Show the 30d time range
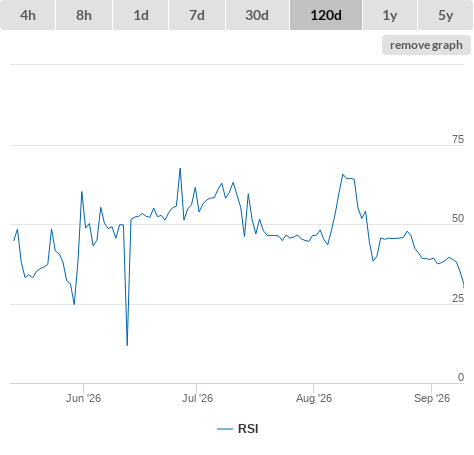 pos(257,15)
